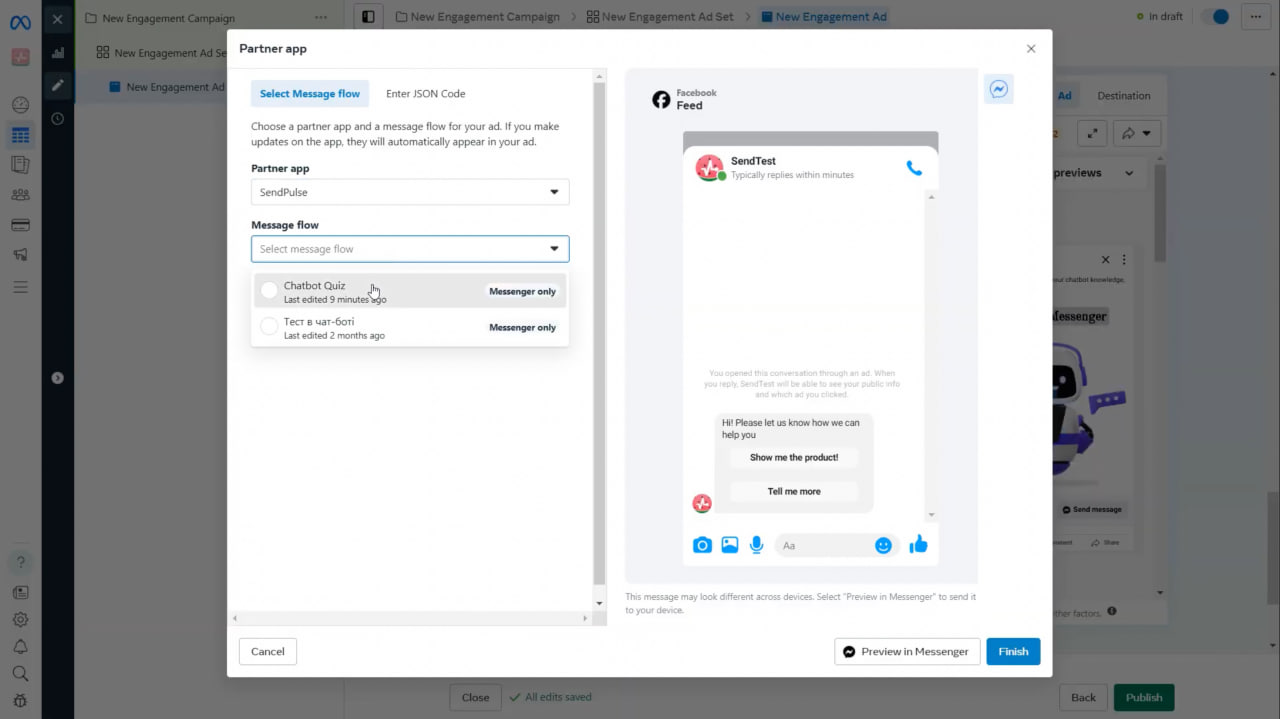Click the dialog's horizontal scrollbar

point(410,618)
